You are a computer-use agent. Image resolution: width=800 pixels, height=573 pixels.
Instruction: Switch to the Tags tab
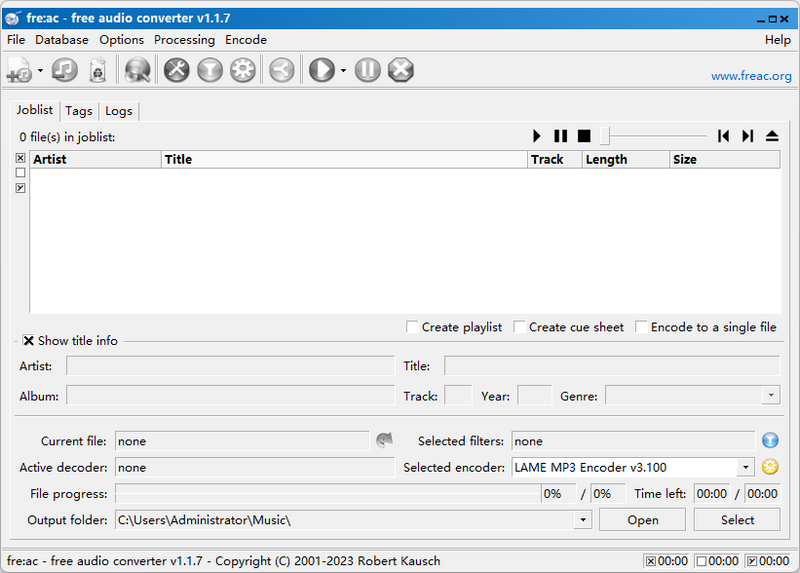tap(79, 111)
